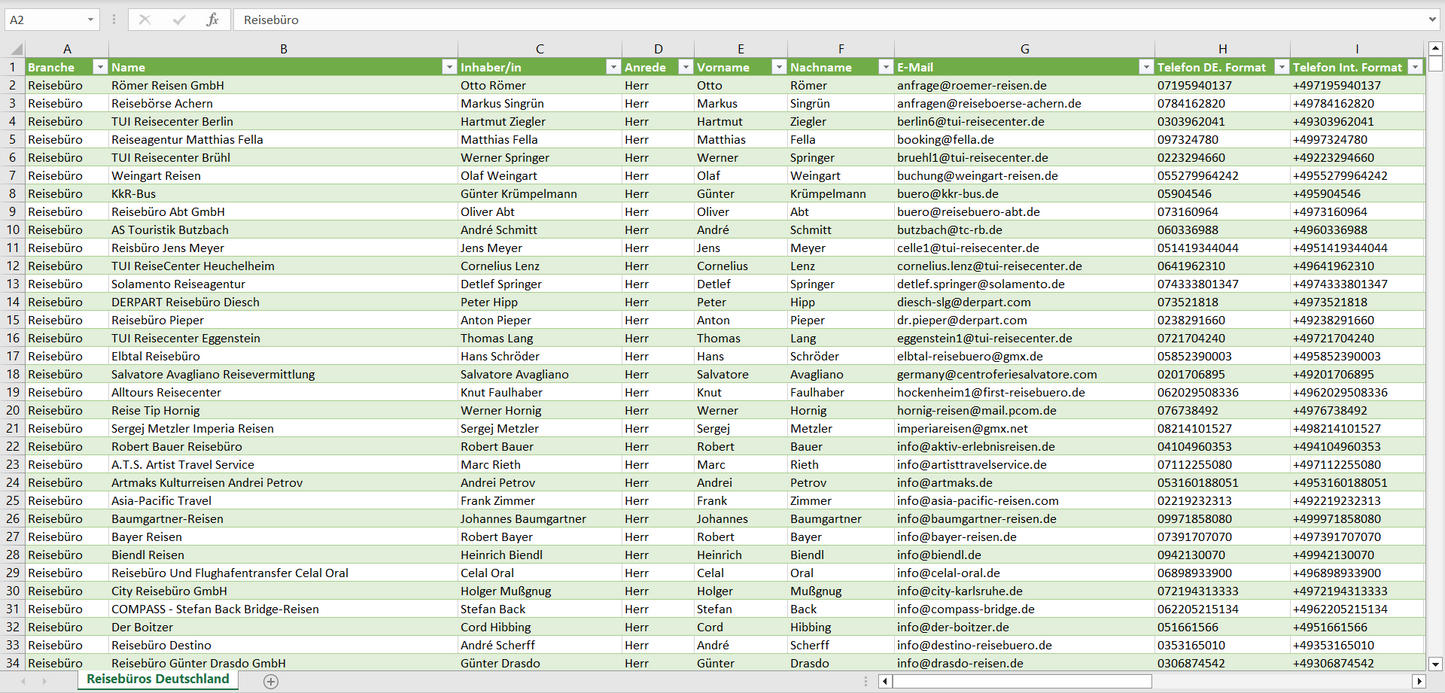Click the Select All corner triangle

[16, 49]
